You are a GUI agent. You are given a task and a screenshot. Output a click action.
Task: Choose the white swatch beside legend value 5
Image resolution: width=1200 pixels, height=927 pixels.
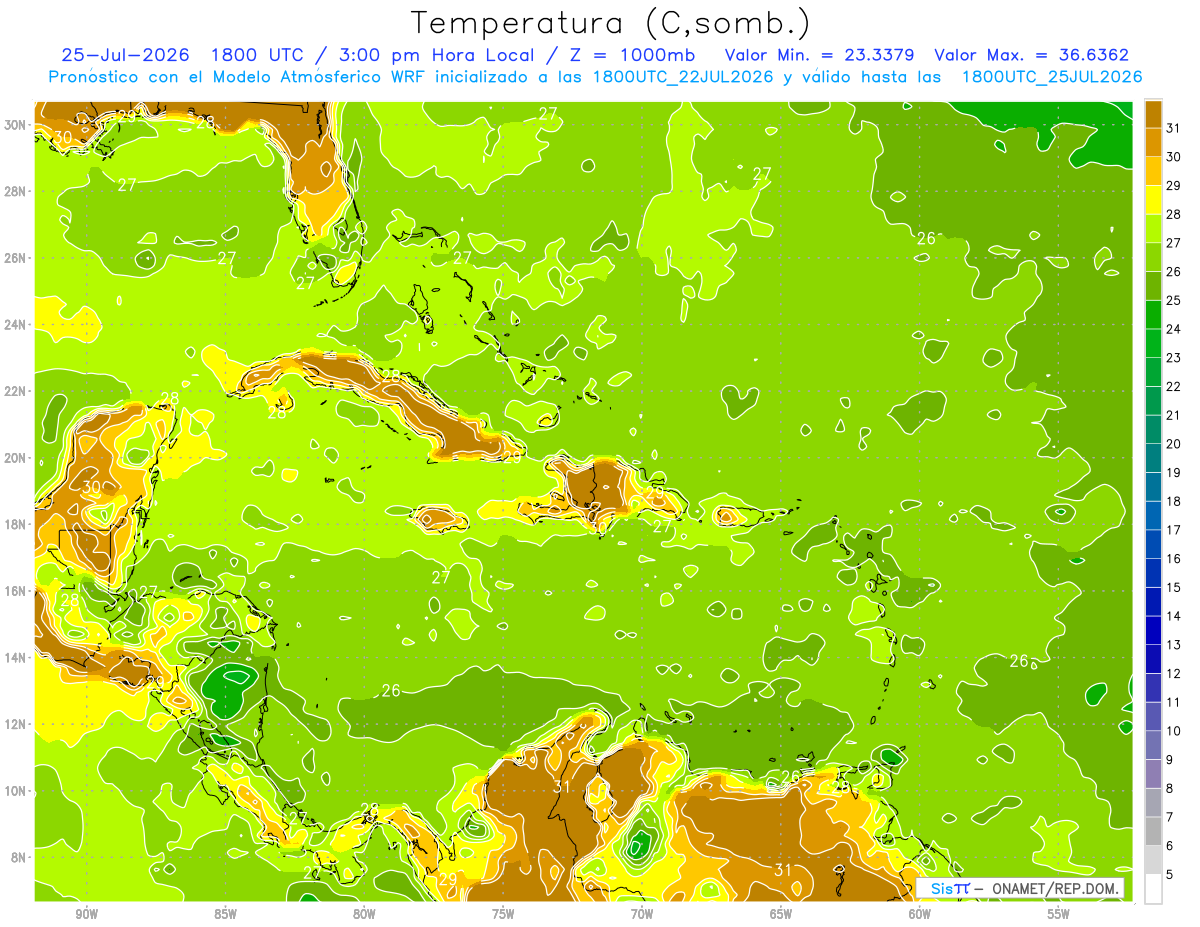click(x=1153, y=889)
